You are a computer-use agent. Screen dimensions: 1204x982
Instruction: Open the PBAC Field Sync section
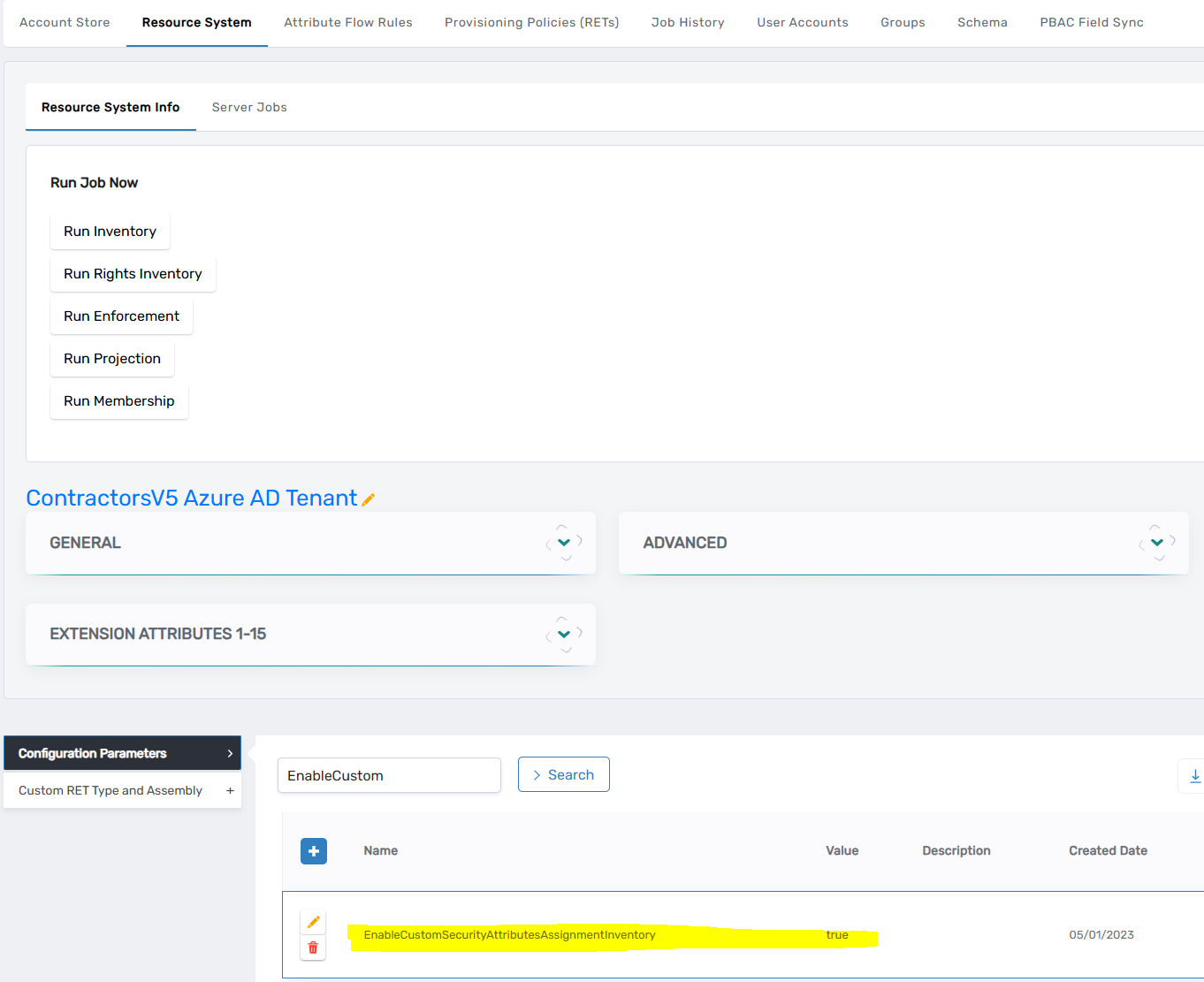(x=1091, y=22)
